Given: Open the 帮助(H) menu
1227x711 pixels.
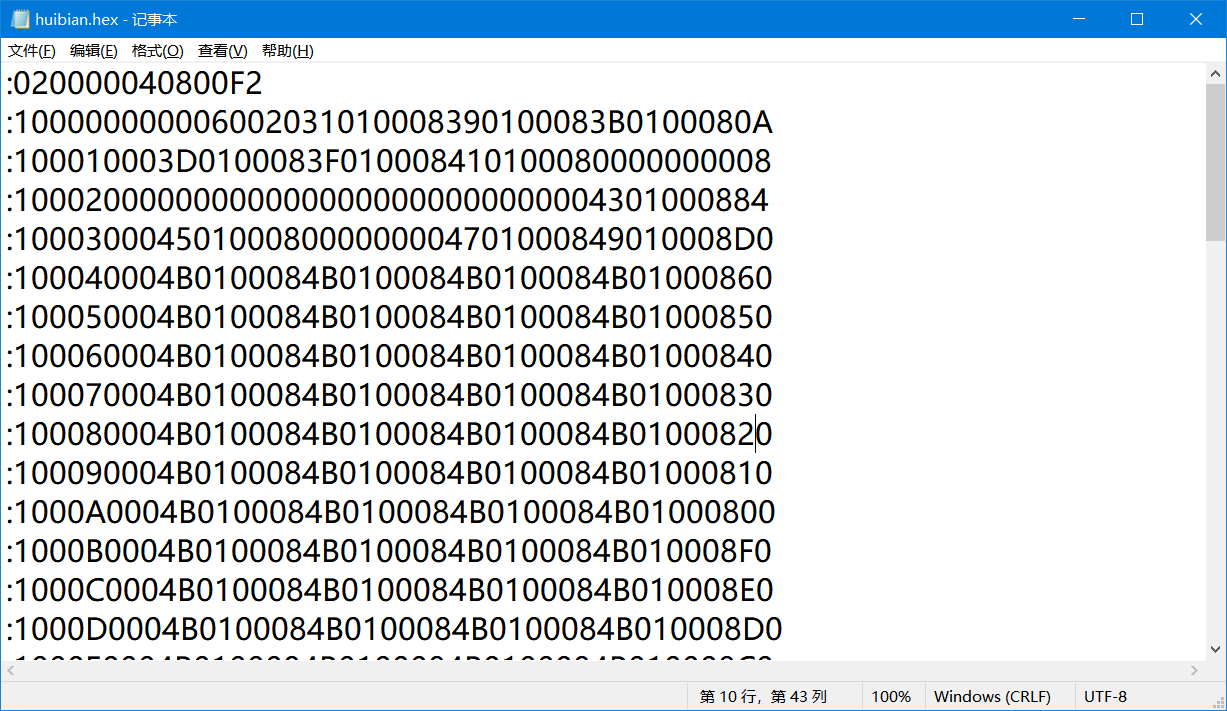Looking at the screenshot, I should pyautogui.click(x=288, y=51).
